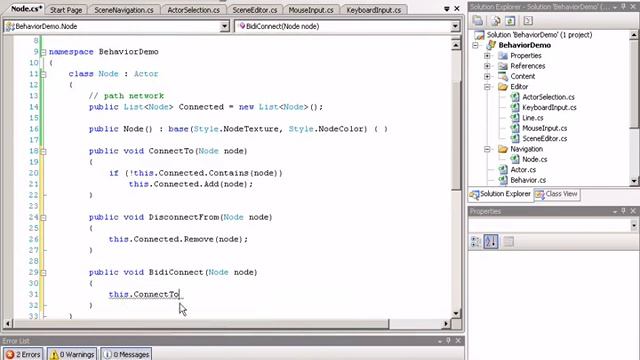Select Solution 'BehaviorDemo' root item
Image resolution: width=640 pixels, height=360 pixels.
pyautogui.click(x=539, y=35)
